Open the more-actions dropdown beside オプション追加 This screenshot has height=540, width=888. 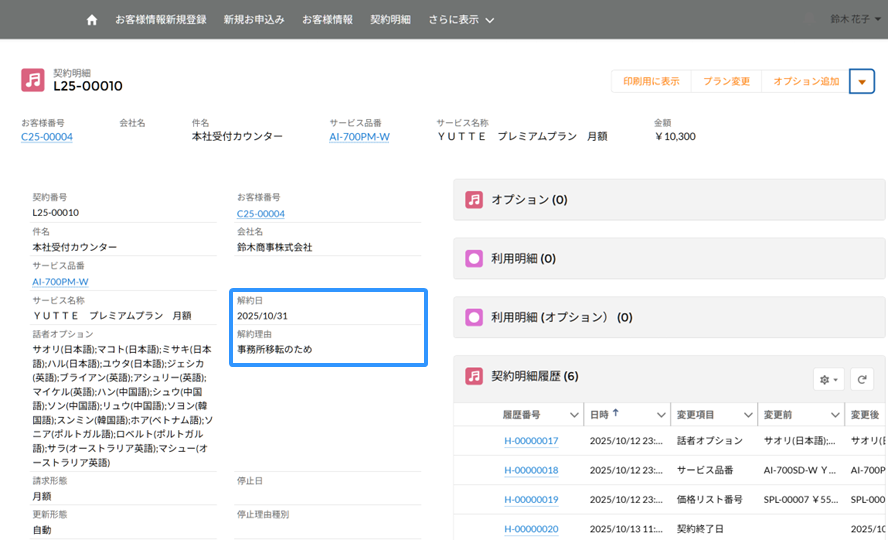coord(862,81)
